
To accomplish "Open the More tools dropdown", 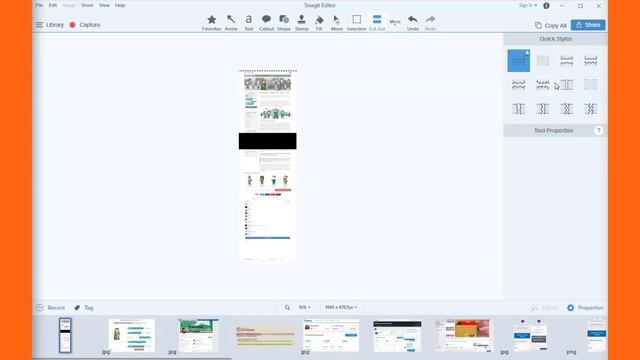I will [x=395, y=23].
